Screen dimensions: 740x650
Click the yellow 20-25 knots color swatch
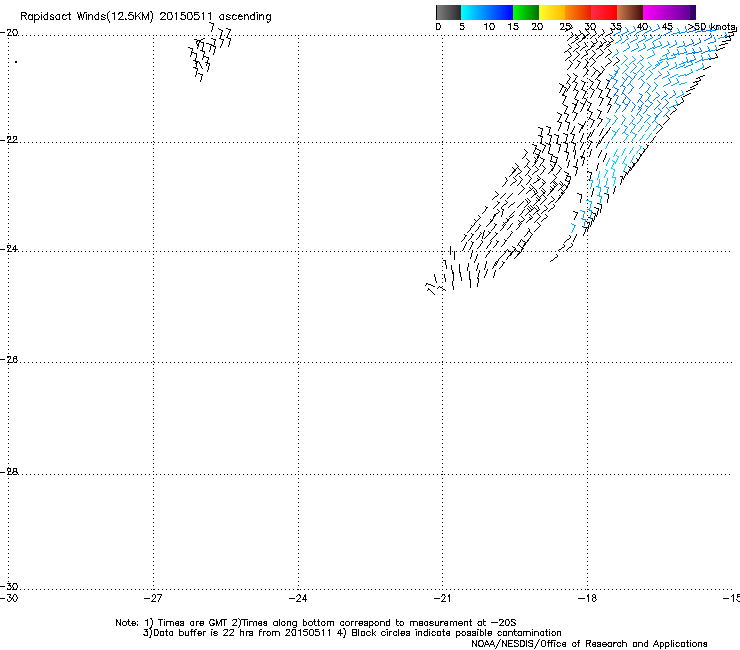[x=552, y=12]
